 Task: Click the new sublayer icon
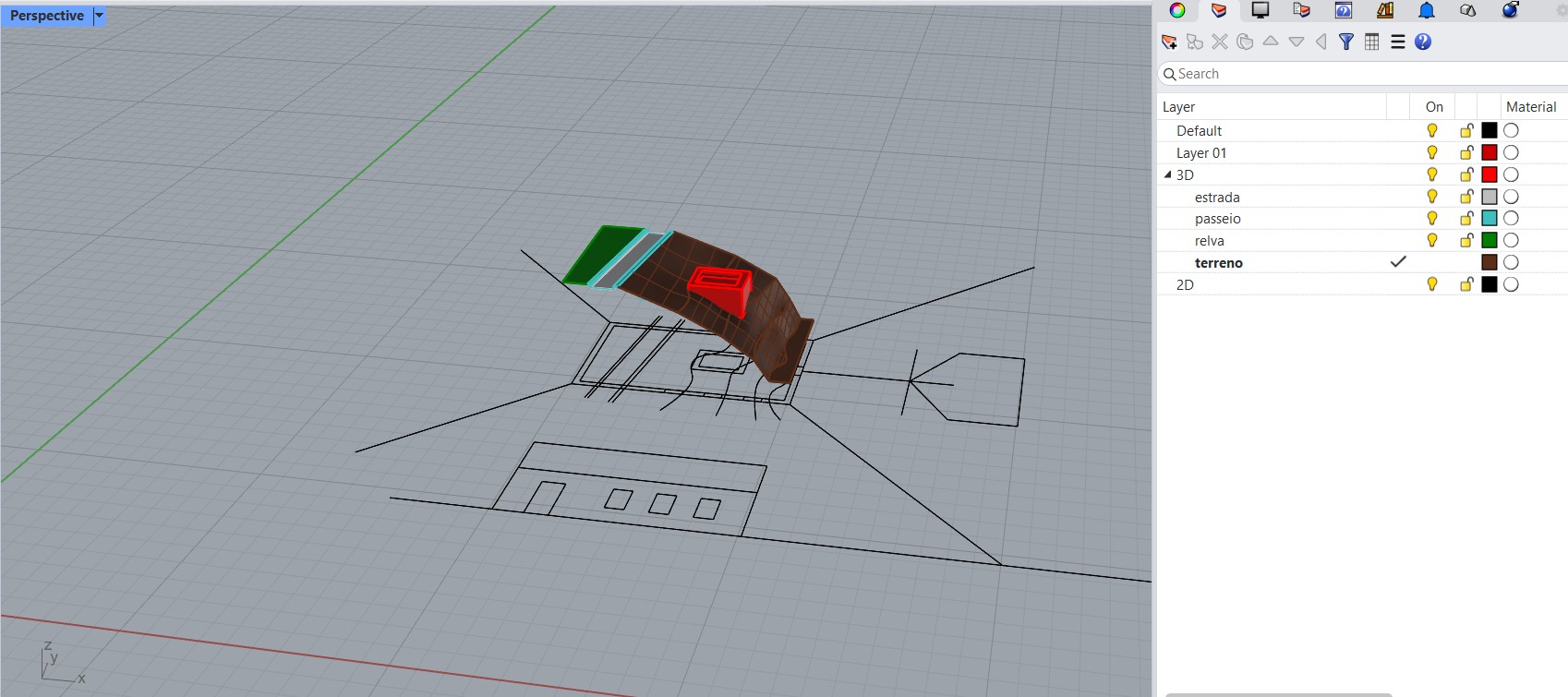point(1195,42)
